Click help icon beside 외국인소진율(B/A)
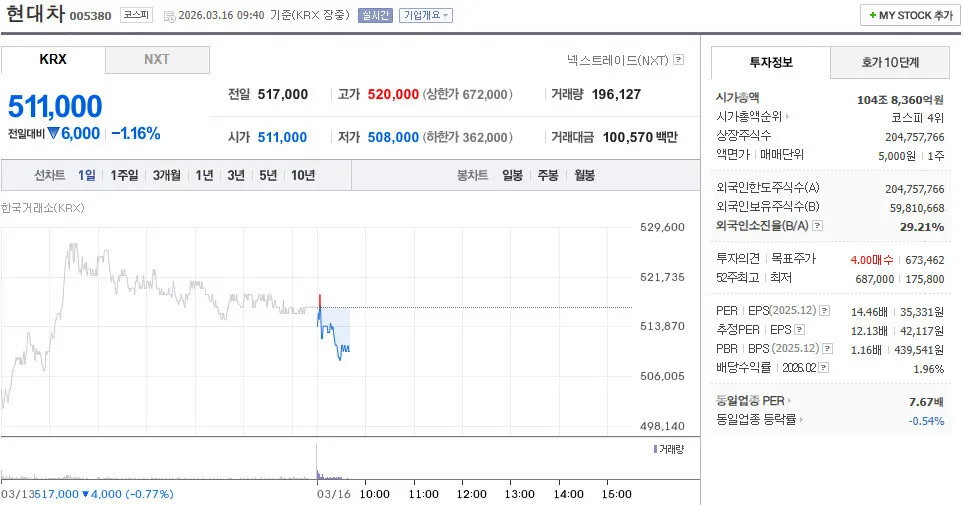The image size is (965, 505). (817, 226)
